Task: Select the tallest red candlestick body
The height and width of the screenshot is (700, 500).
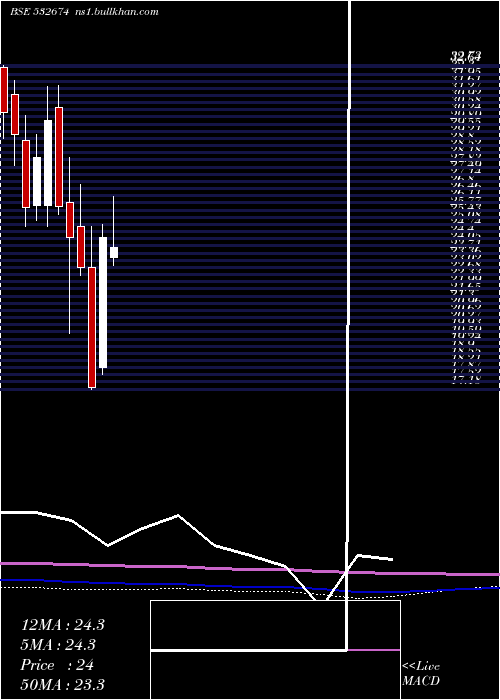Action: coord(92,327)
